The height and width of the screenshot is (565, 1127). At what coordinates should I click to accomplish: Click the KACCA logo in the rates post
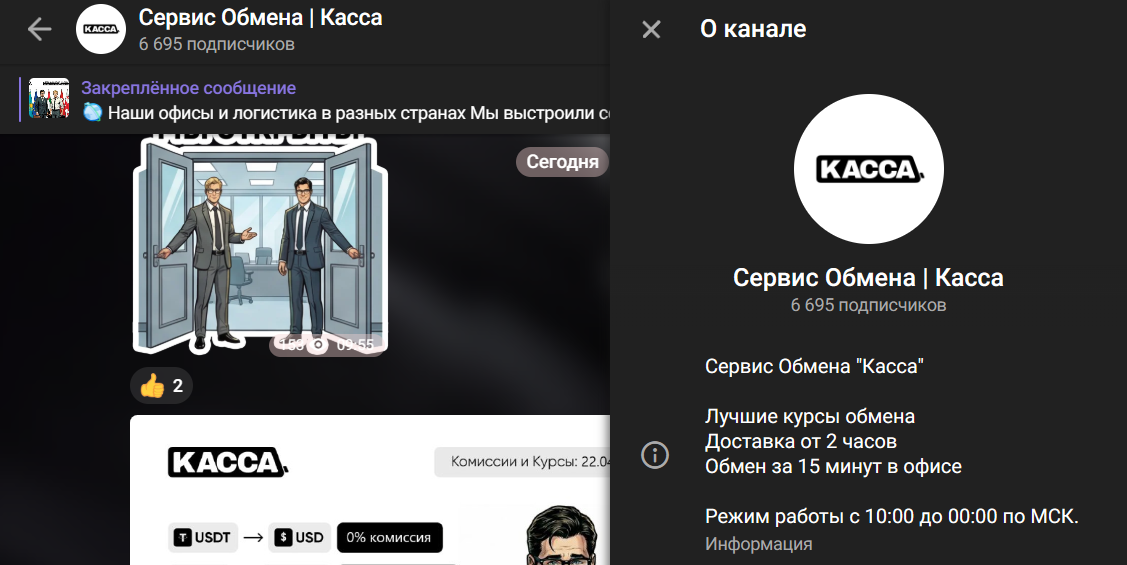pyautogui.click(x=228, y=462)
